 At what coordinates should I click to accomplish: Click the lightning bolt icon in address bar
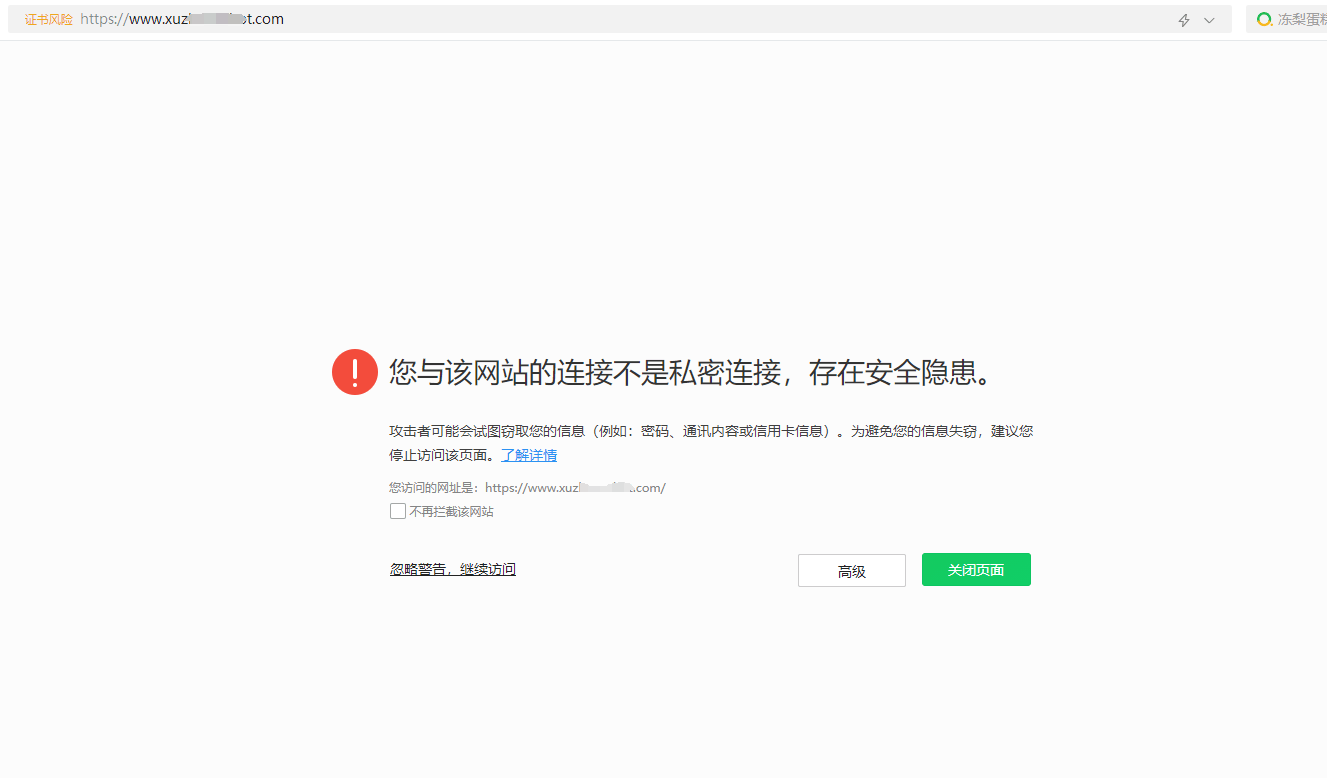coord(1184,20)
